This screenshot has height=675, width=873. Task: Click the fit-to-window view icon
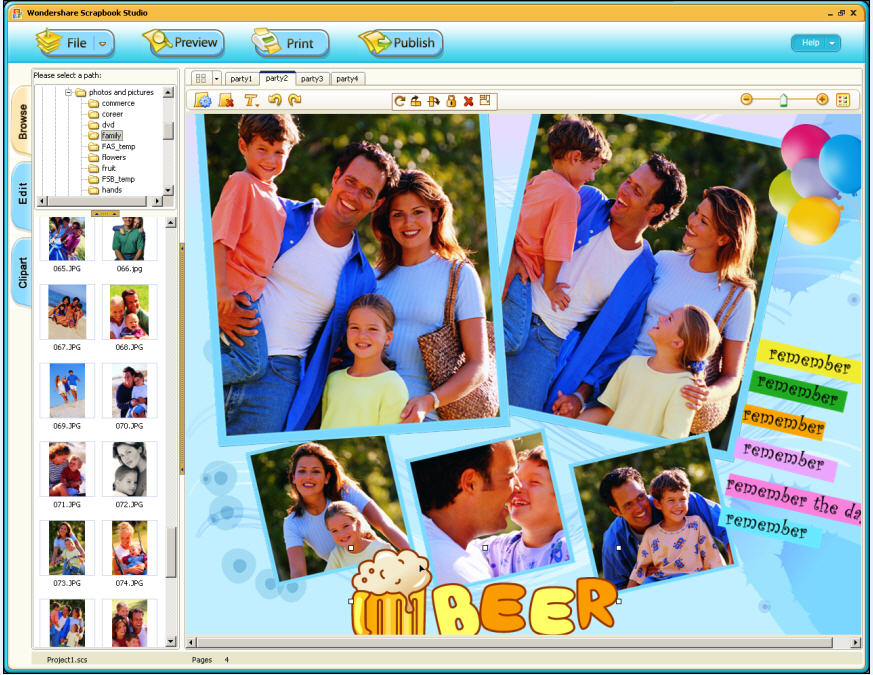843,100
